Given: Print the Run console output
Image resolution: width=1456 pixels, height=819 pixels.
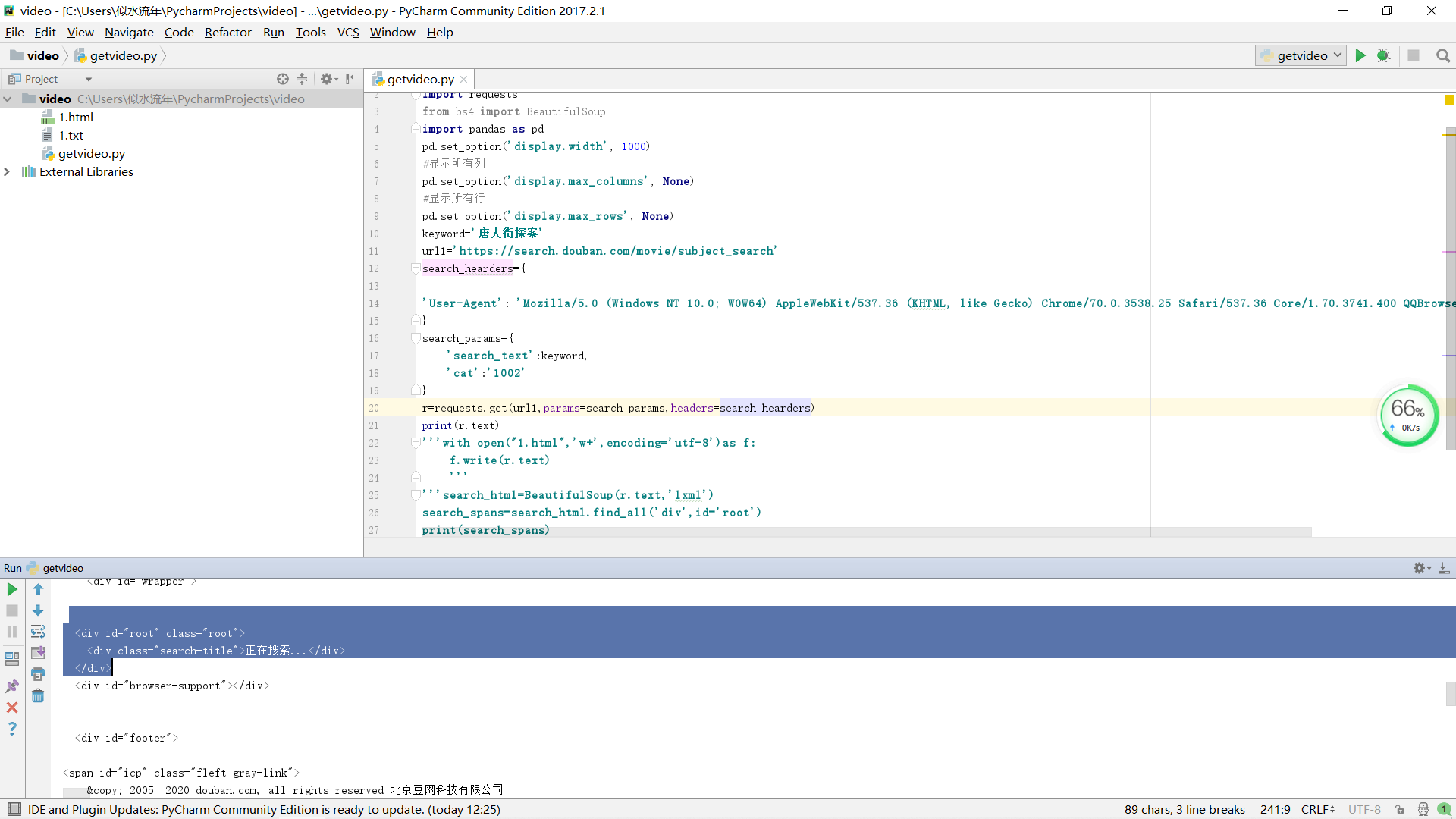Looking at the screenshot, I should (x=38, y=674).
